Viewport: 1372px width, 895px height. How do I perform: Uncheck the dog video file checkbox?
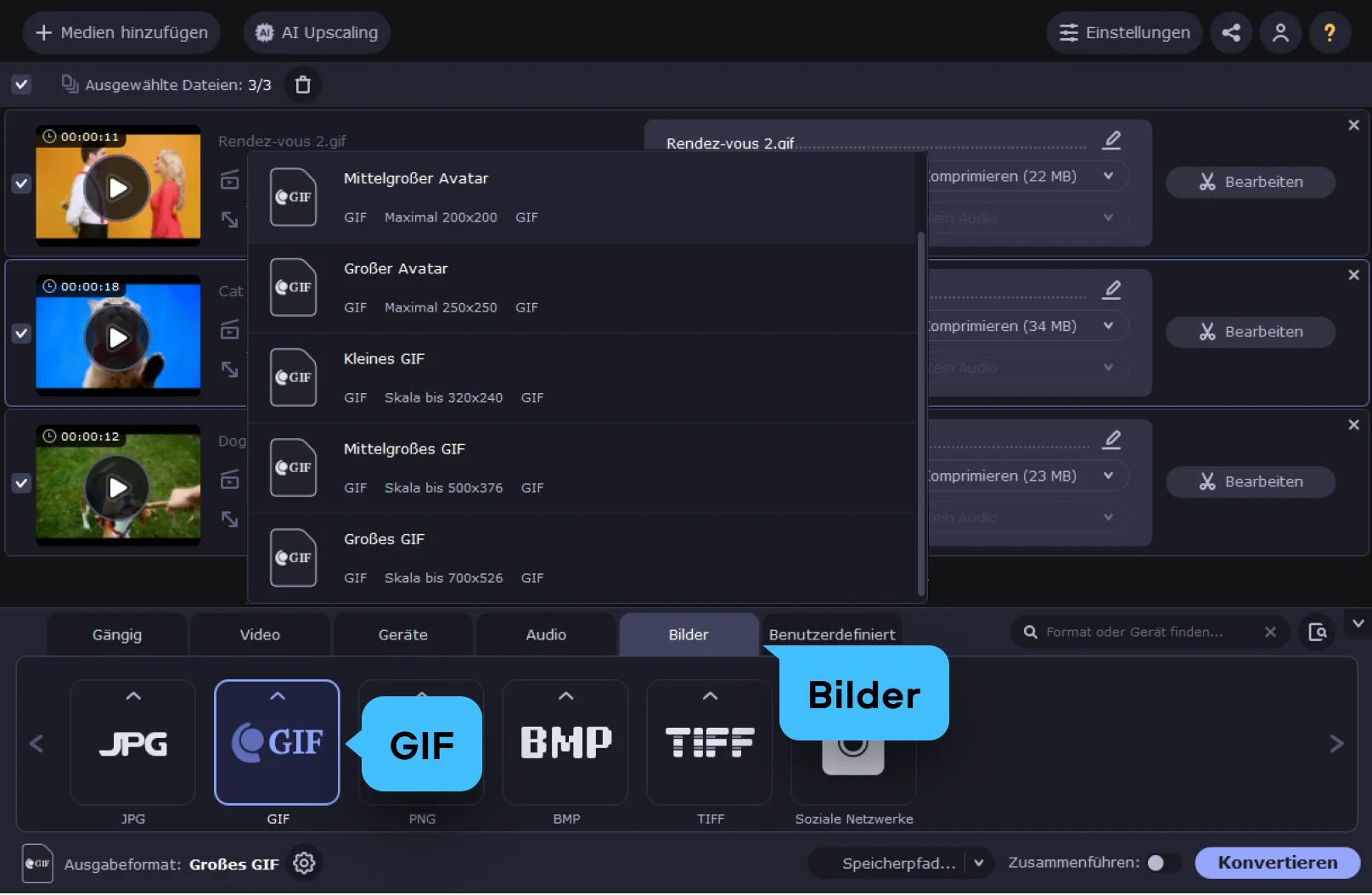tap(21, 483)
